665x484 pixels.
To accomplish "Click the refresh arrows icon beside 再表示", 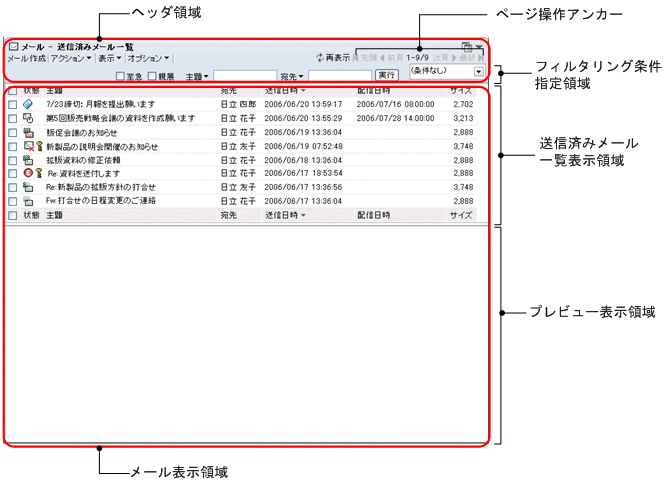I will click(320, 57).
